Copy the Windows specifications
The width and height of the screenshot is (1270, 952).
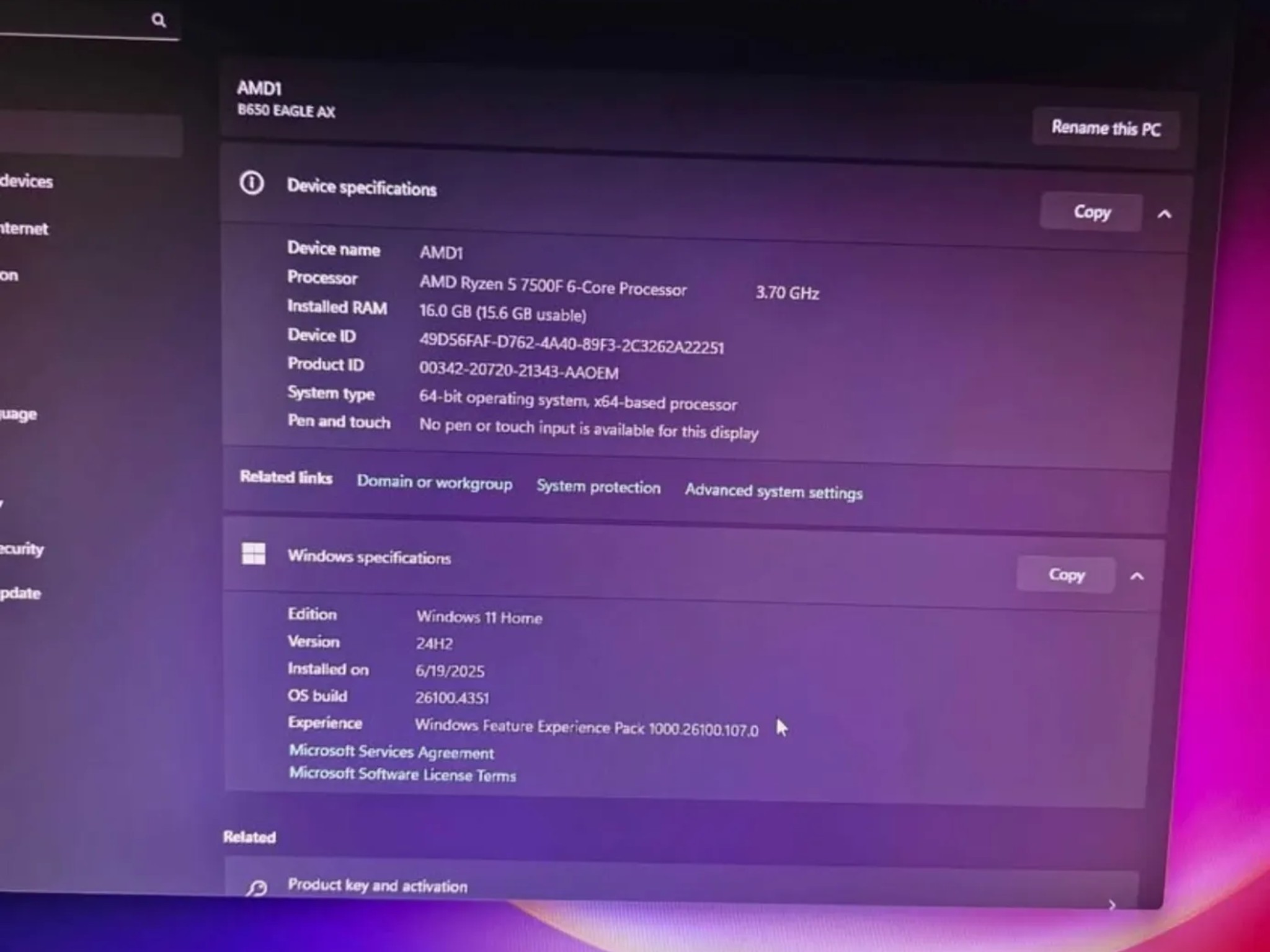1066,575
